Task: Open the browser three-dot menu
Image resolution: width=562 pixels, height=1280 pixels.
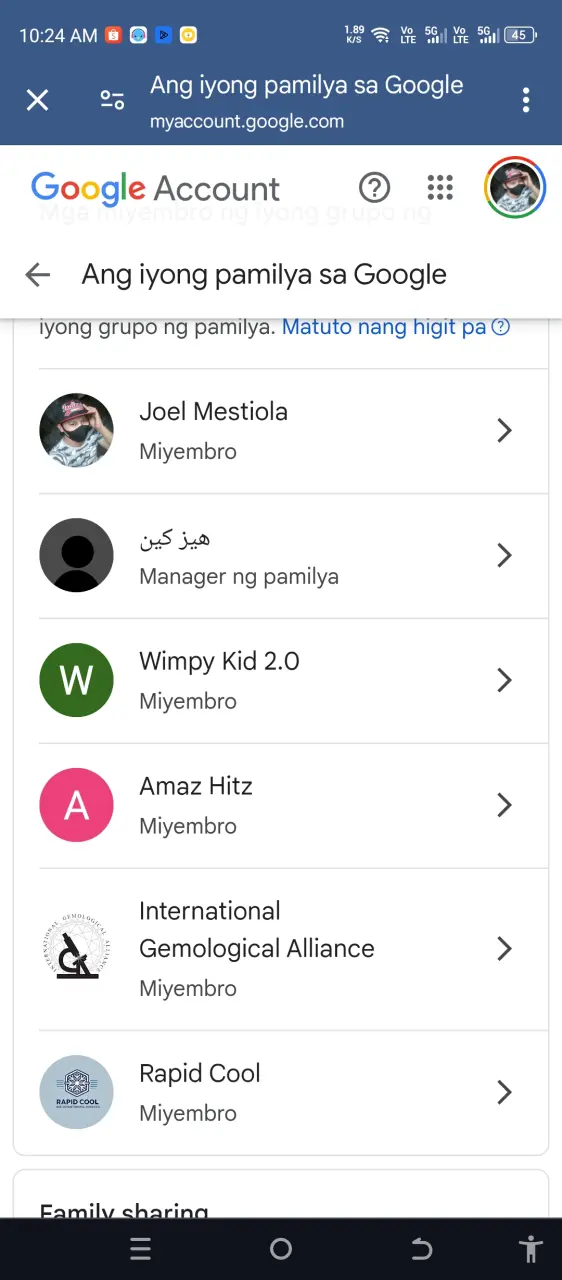Action: 526,100
